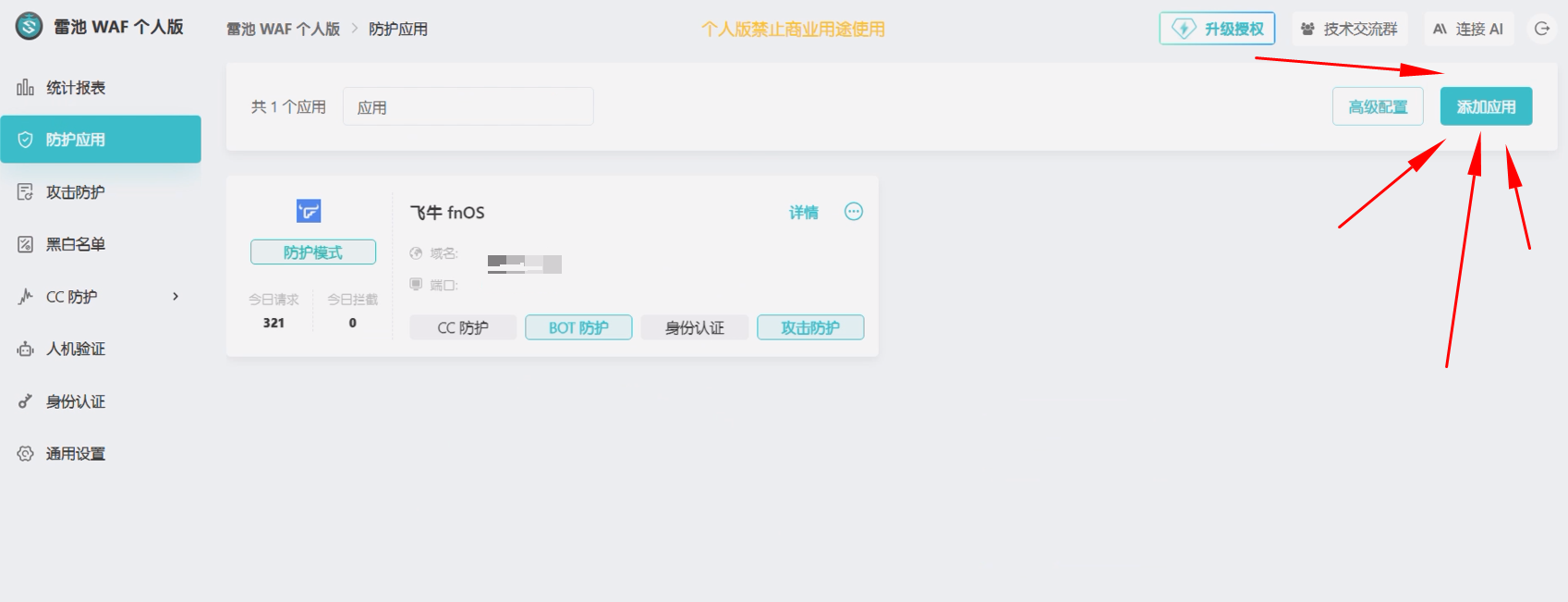Click the shield icon beside 防护应用
This screenshot has width=1568, height=602.
[x=25, y=140]
